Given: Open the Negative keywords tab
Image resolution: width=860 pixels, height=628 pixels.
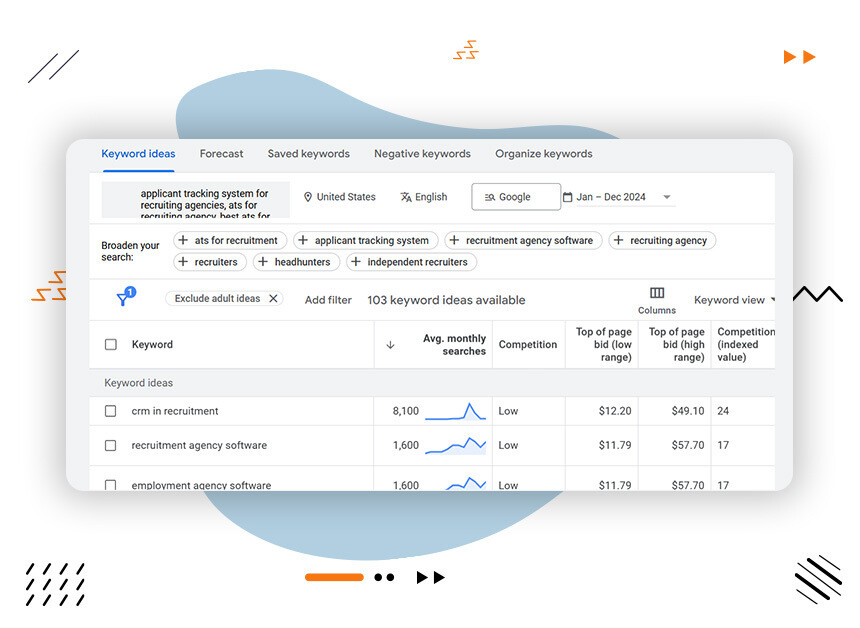Looking at the screenshot, I should coord(422,153).
